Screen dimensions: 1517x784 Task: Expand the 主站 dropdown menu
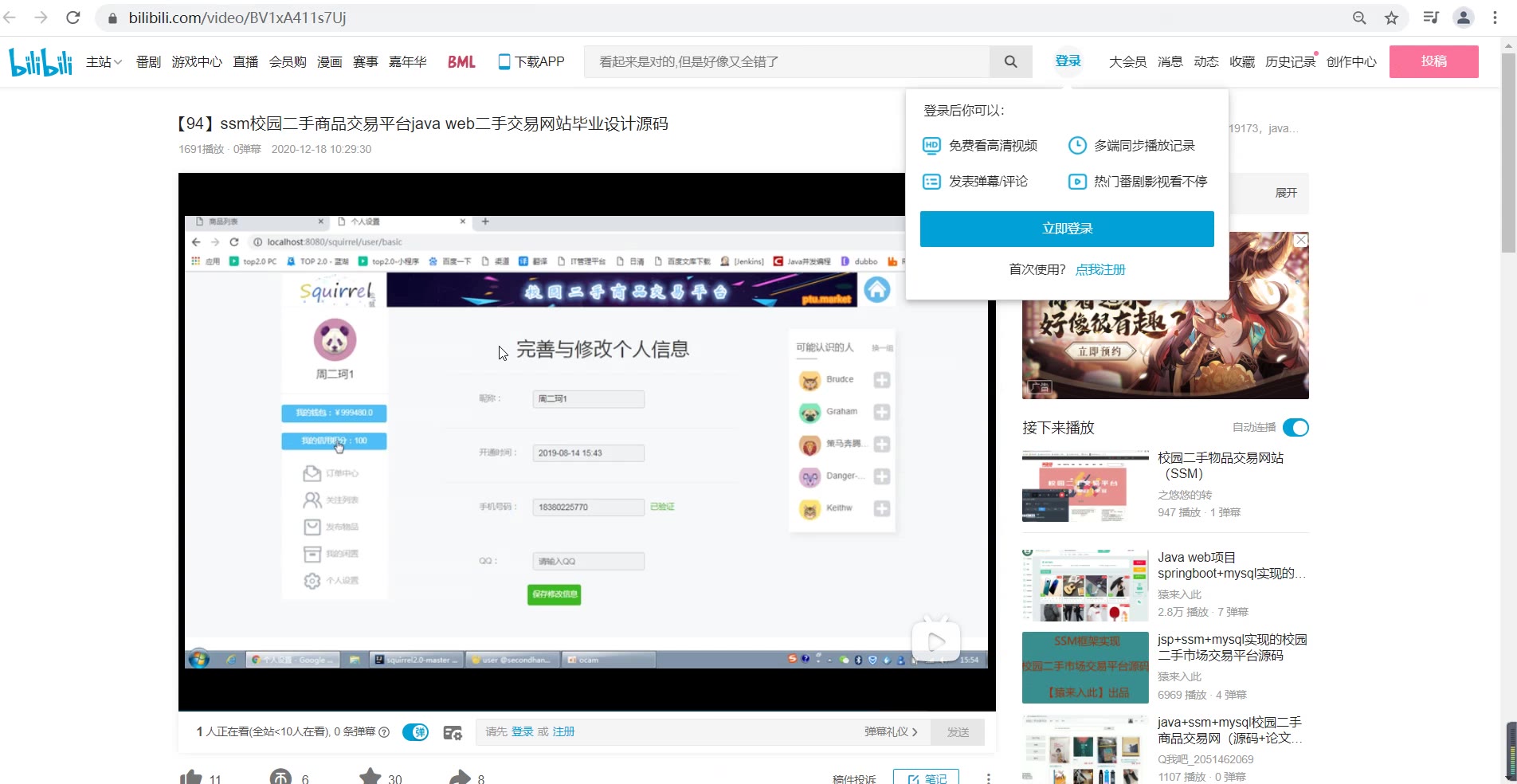pos(104,61)
